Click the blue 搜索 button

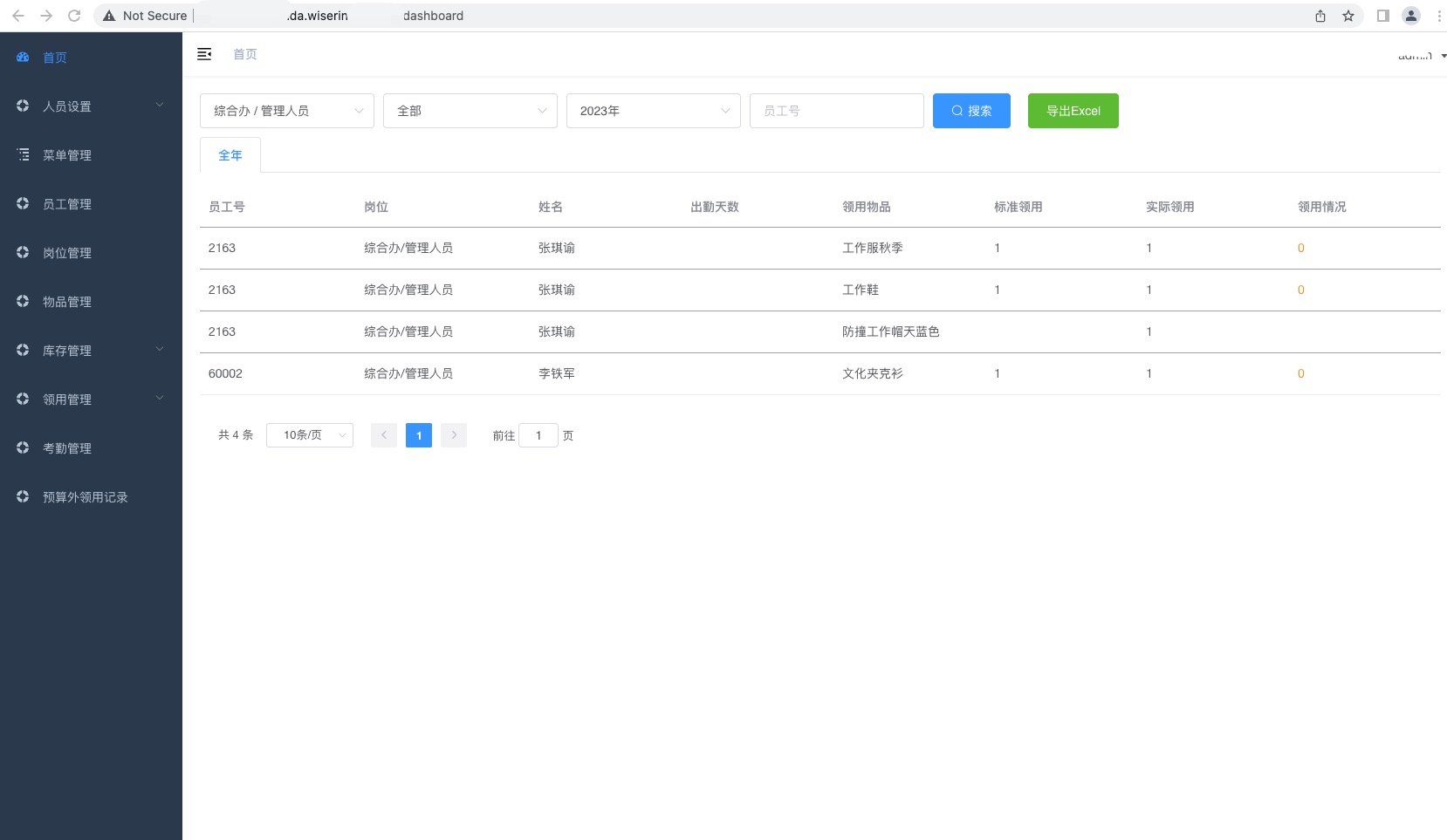click(971, 111)
